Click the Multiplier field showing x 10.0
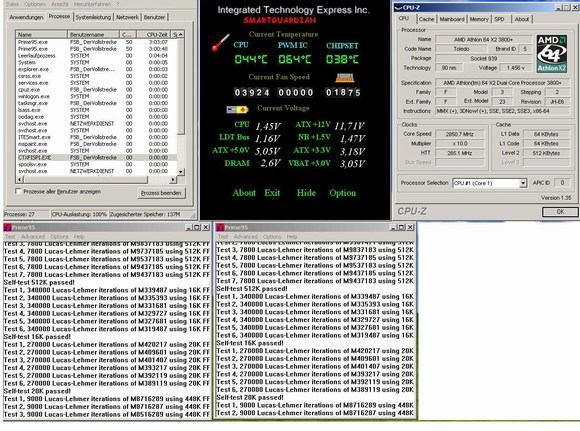 tap(459, 144)
